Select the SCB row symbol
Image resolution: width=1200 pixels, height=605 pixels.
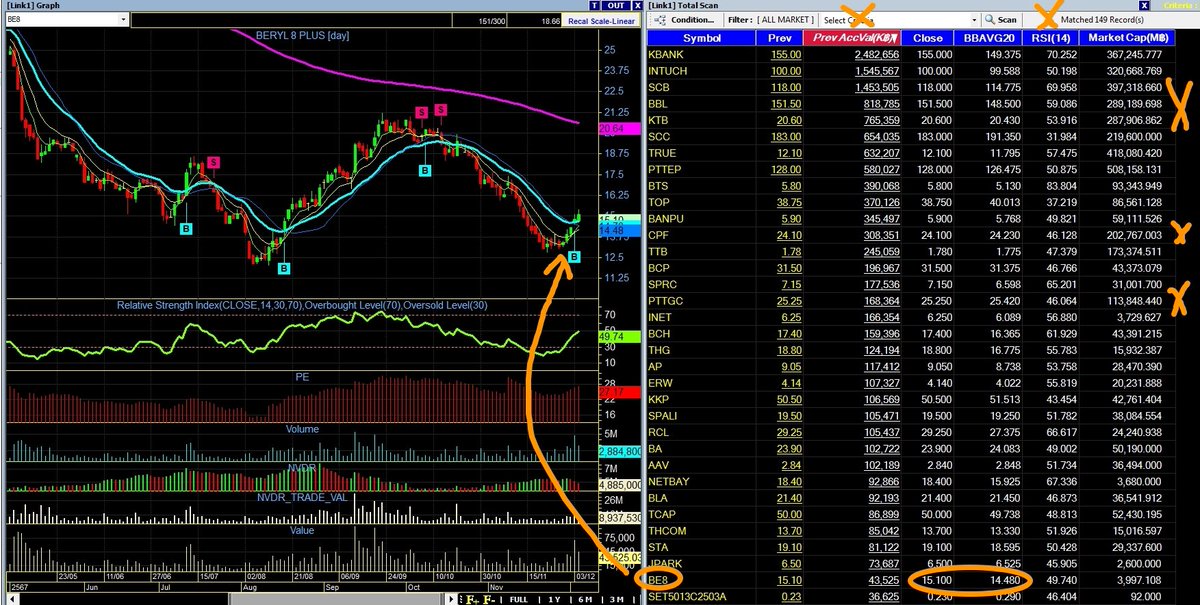click(661, 86)
